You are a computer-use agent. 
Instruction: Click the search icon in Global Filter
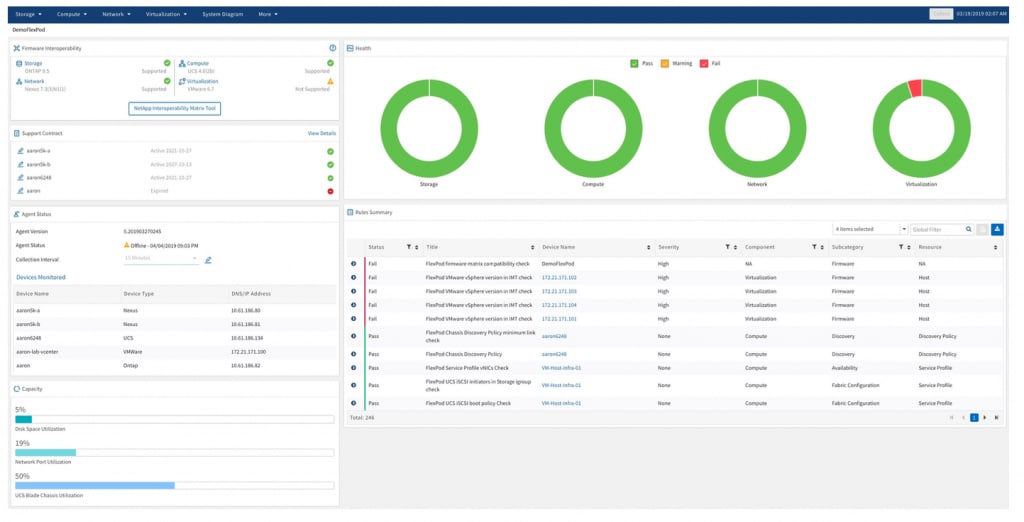click(x=968, y=229)
